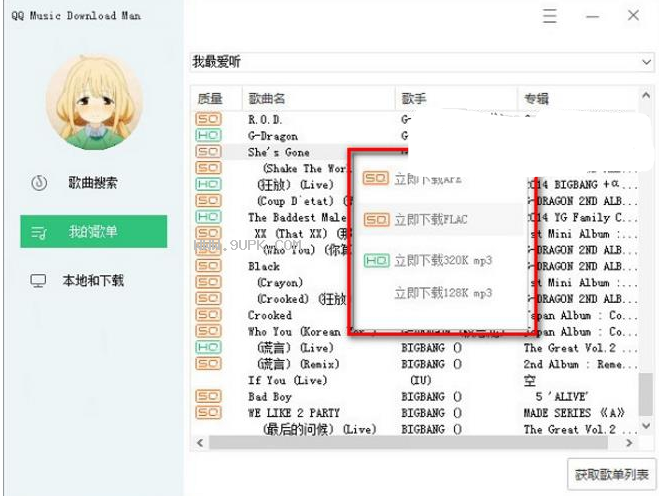Select If You (Live) song
Image resolution: width=659 pixels, height=496 pixels.
coord(287,380)
